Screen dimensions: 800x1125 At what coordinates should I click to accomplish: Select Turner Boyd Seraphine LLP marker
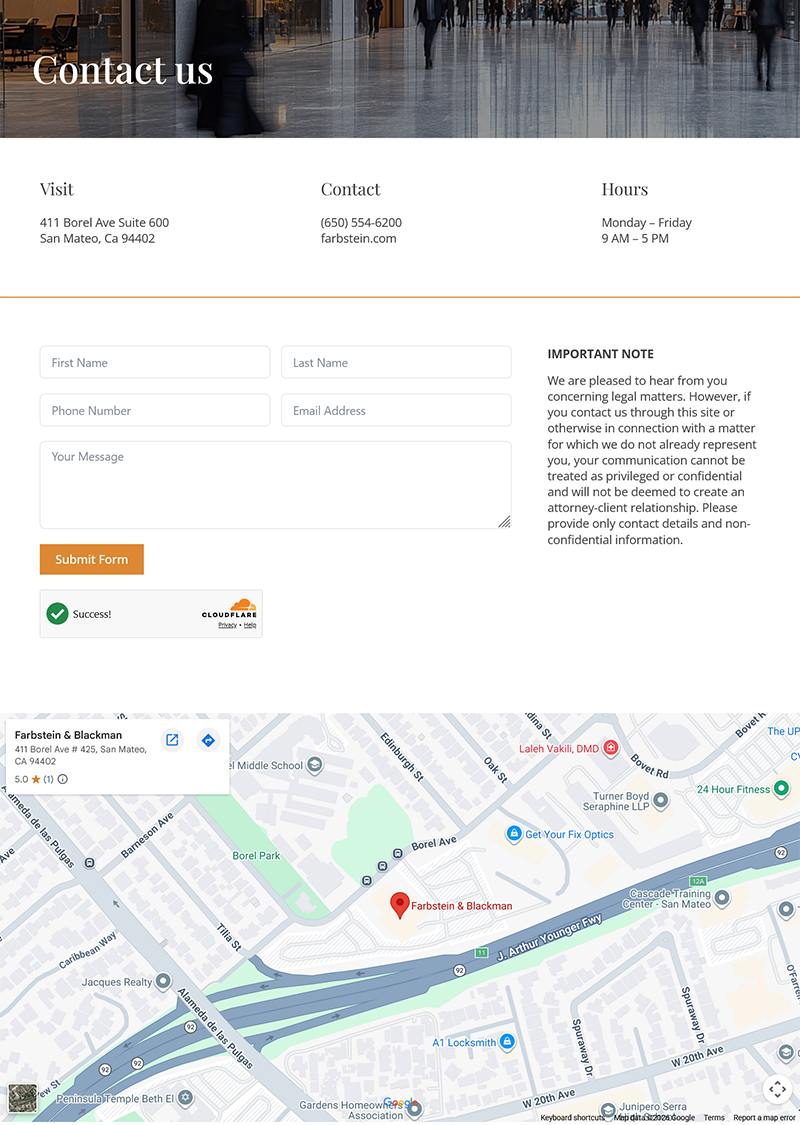661,799
